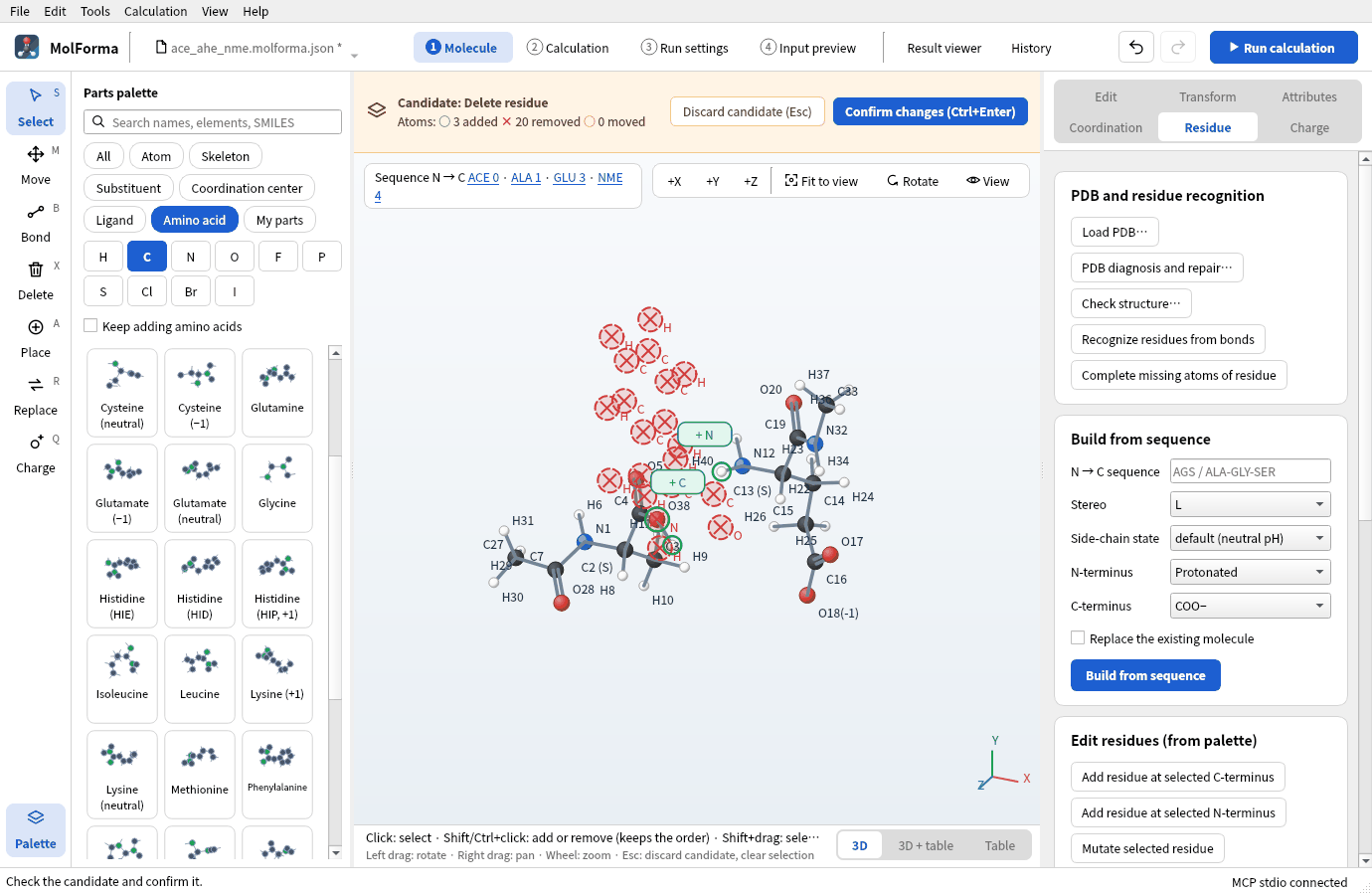Pick the Methionine amino acid thumbnail
Screen dimensions: 1372x895
(x=200, y=775)
